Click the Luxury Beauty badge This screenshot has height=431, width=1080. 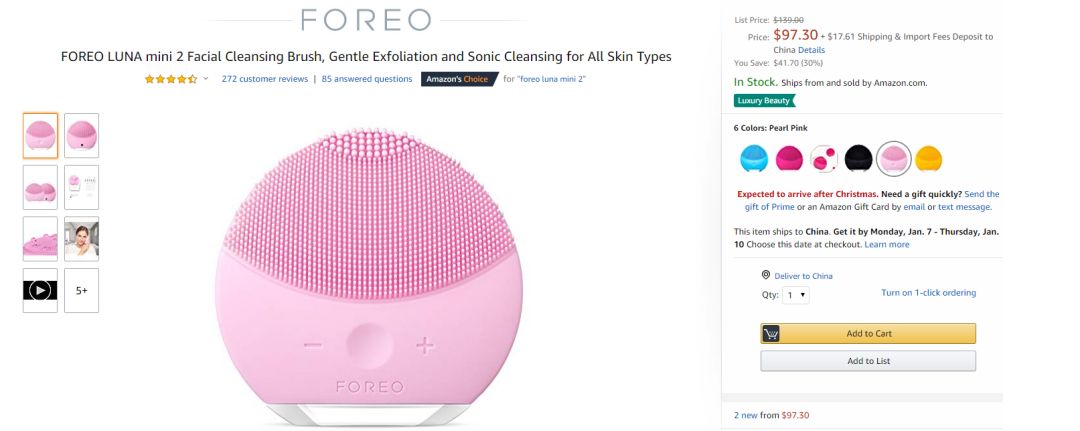764,100
